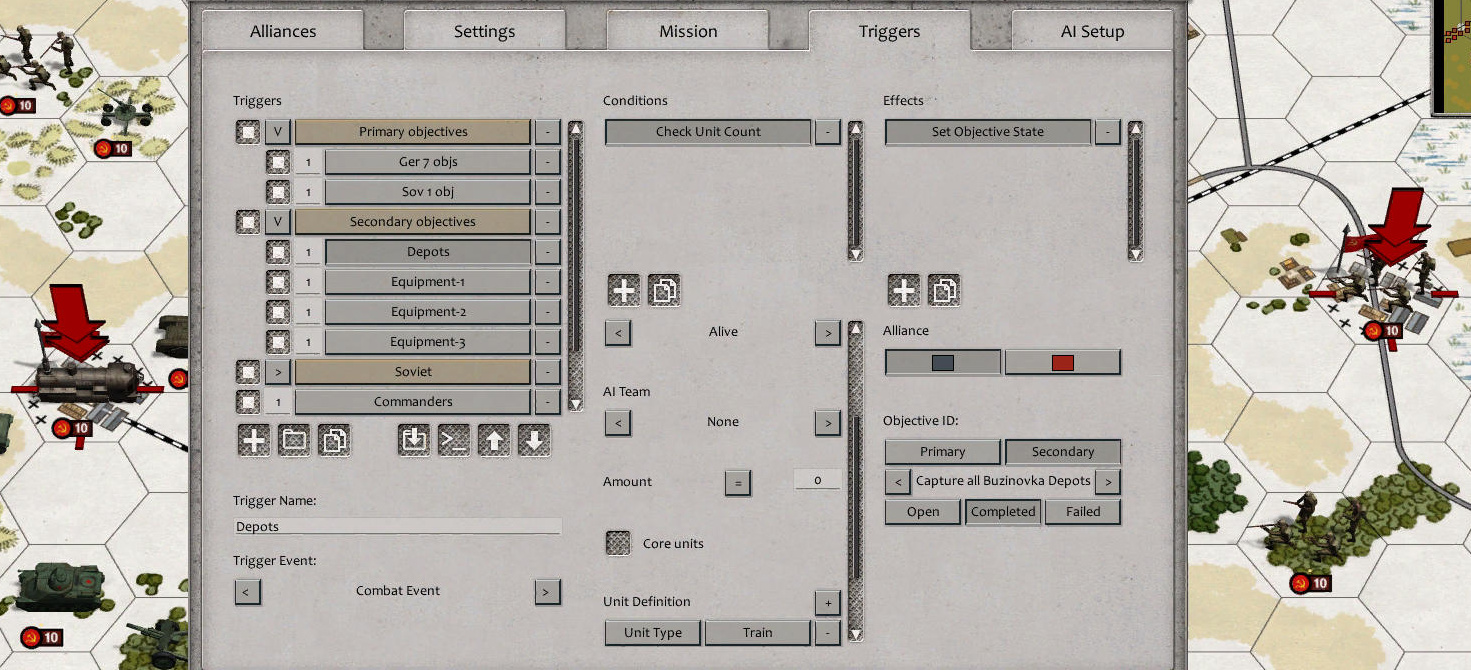This screenshot has height=670, width=1471.
Task: Delete the Ger 7 objs trigger
Action: (x=547, y=162)
